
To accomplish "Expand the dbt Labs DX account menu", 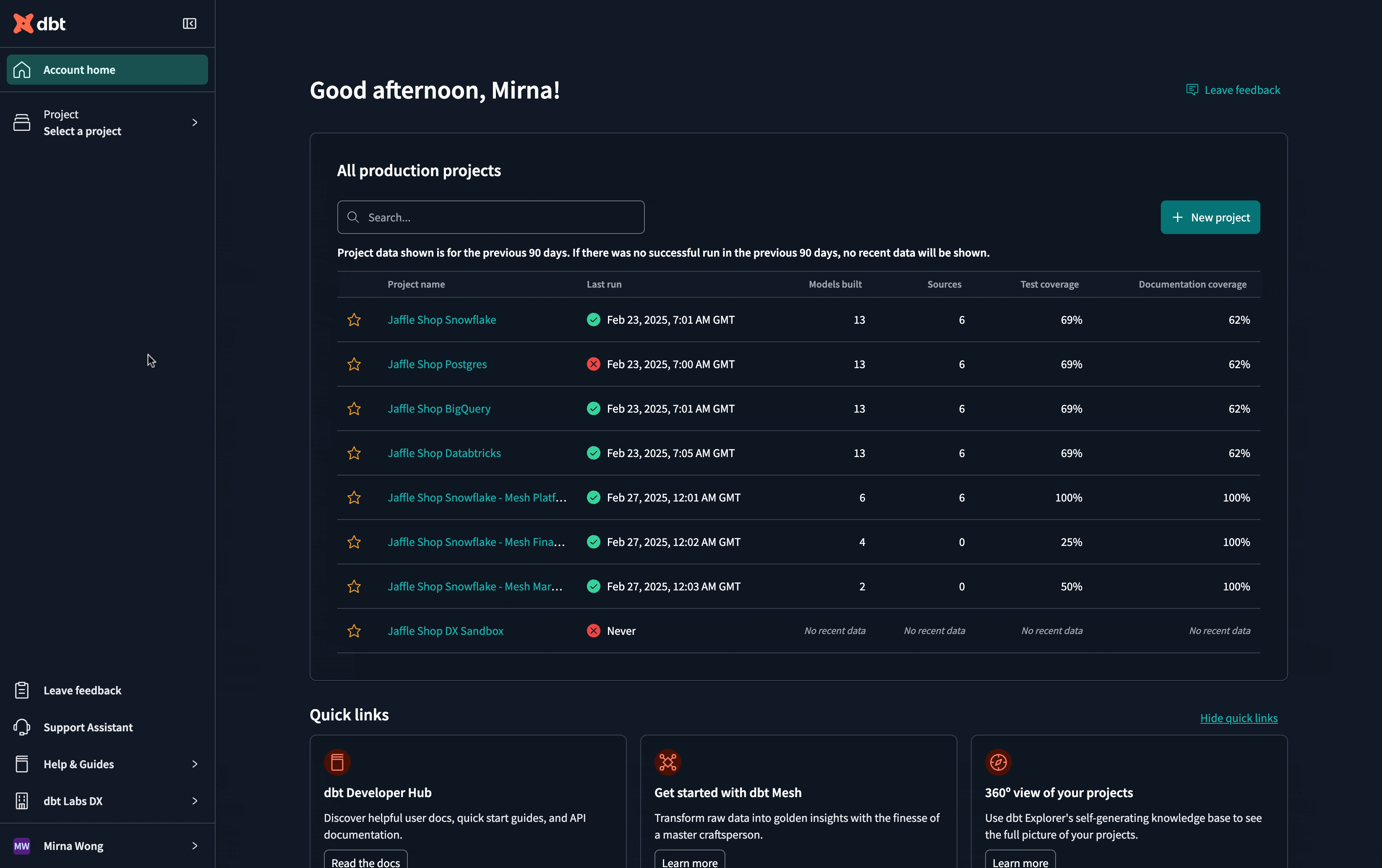I will pos(195,801).
